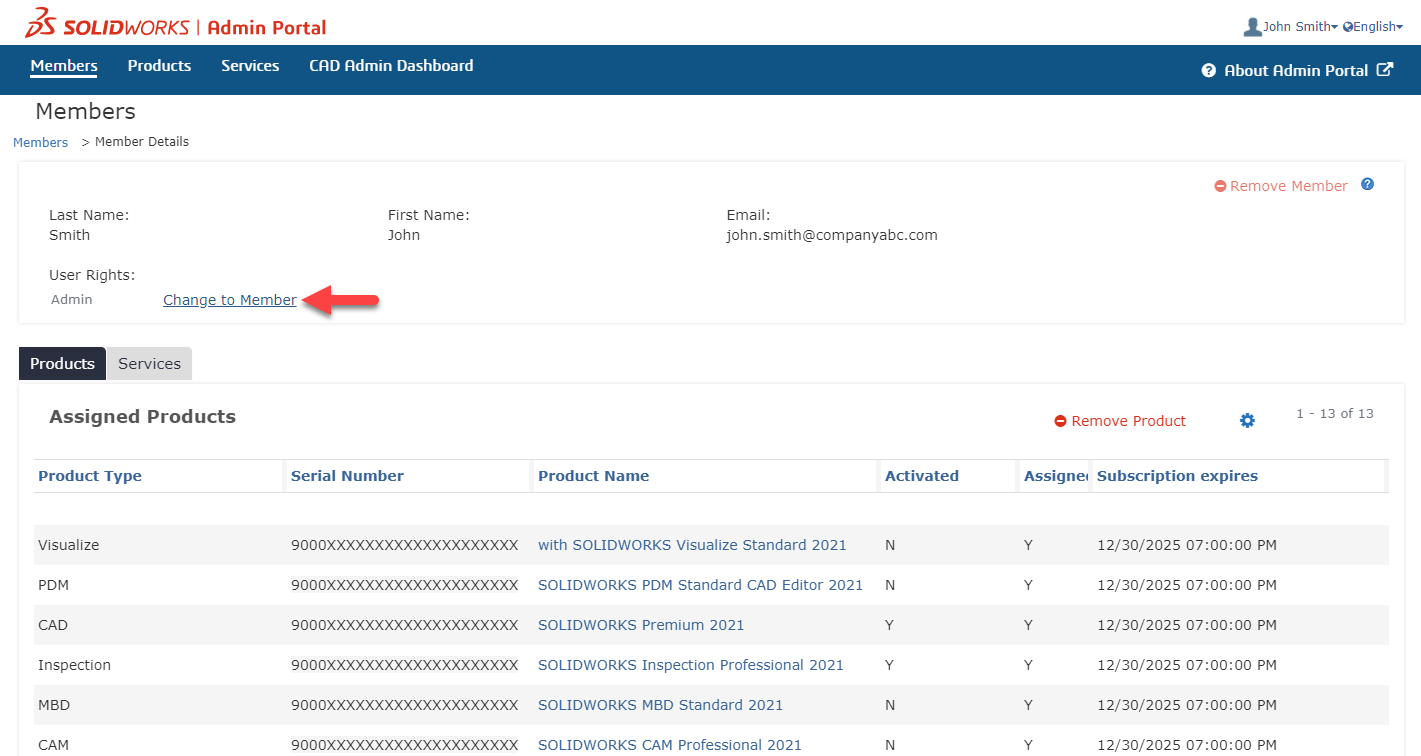This screenshot has width=1421, height=756.
Task: Click the user profile icon next to John Smith
Action: [1253, 26]
